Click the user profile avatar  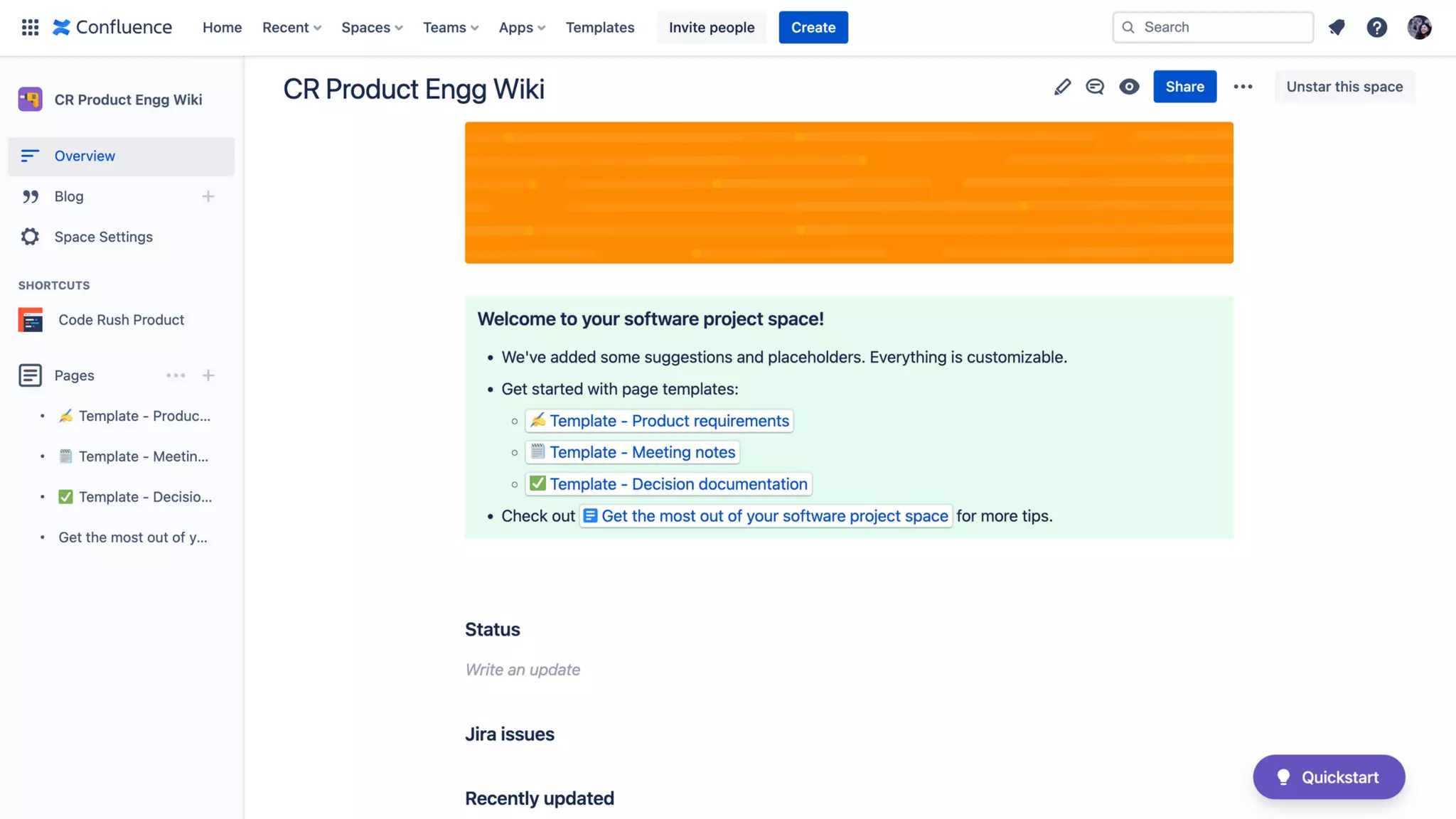pyautogui.click(x=1419, y=28)
